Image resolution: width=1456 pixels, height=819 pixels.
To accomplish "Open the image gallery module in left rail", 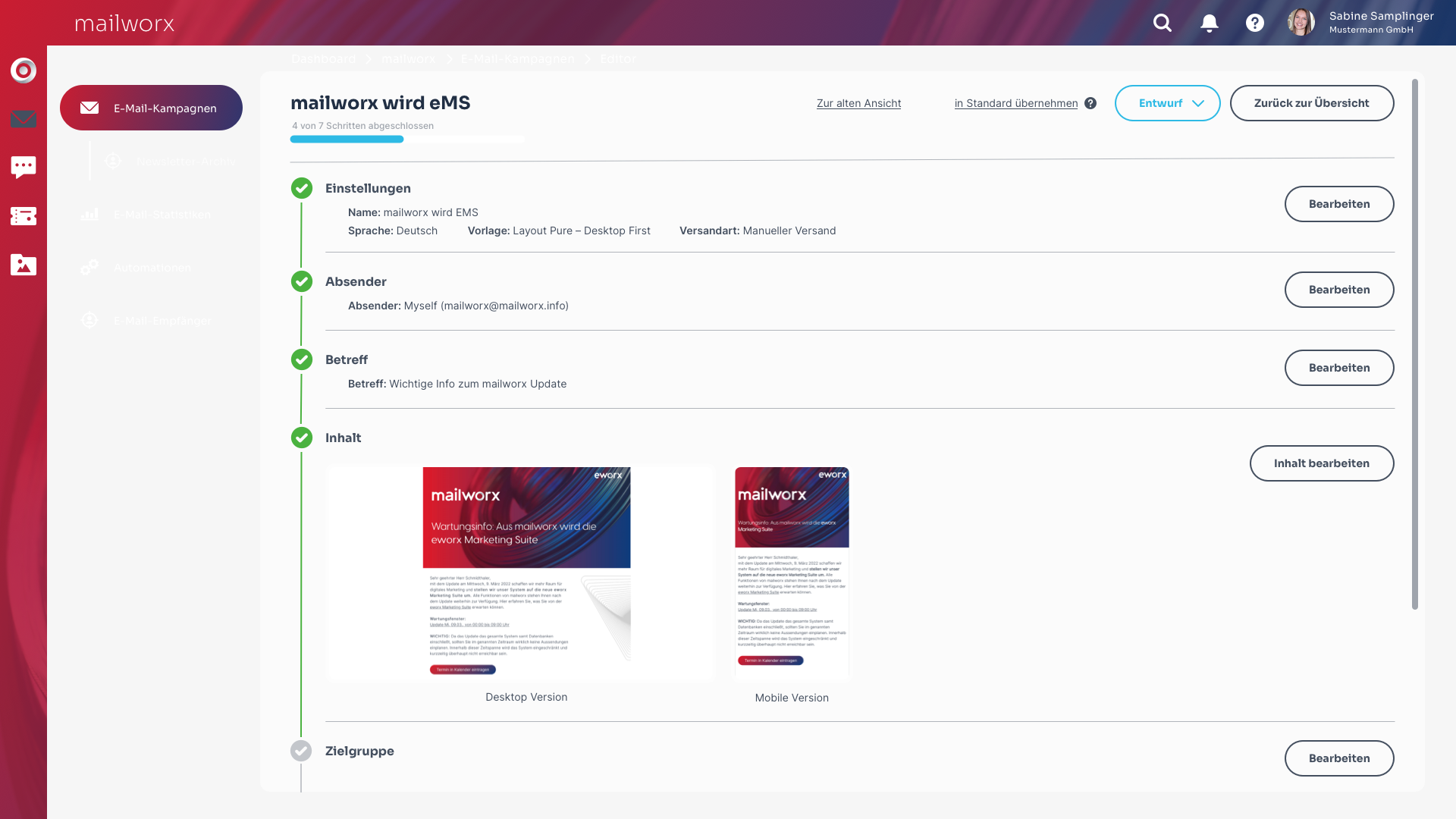I will [x=24, y=265].
